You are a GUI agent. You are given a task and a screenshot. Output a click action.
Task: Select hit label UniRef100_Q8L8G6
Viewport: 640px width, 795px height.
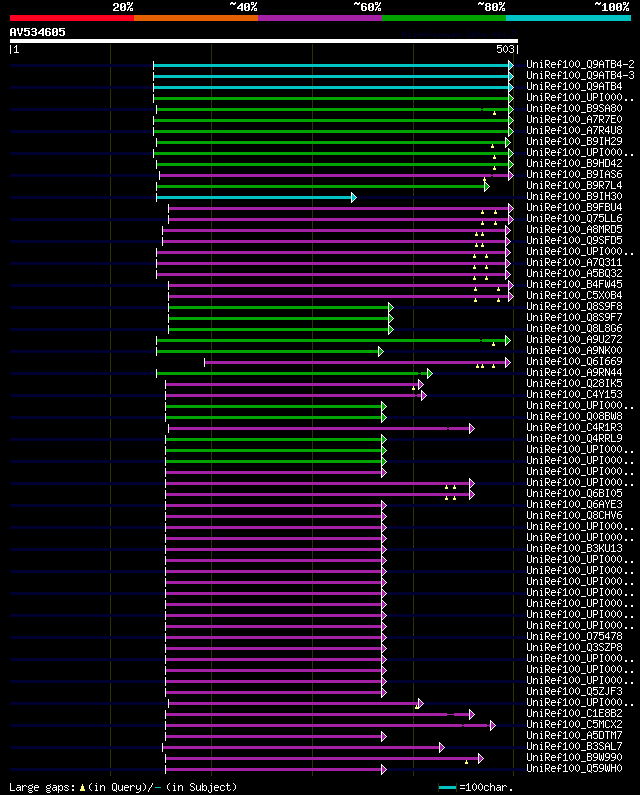[574, 329]
